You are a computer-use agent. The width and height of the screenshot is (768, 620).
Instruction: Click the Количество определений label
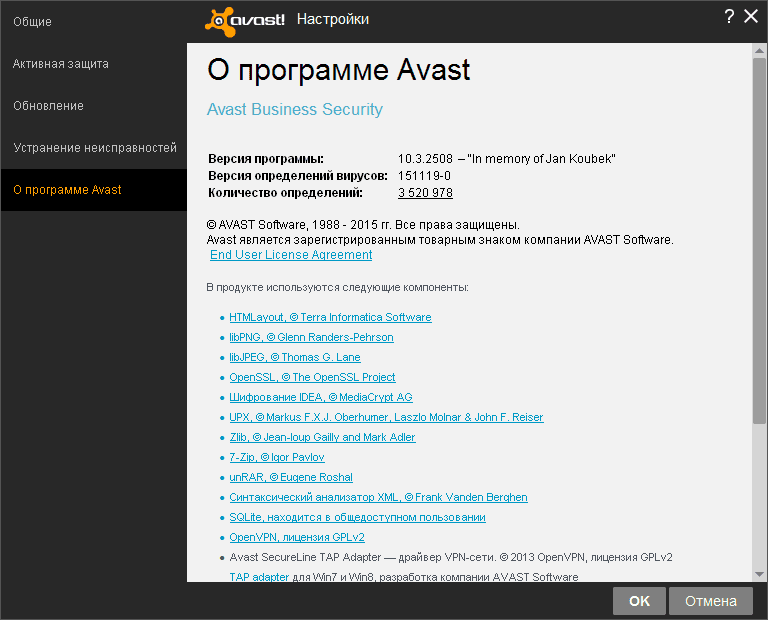[x=286, y=193]
